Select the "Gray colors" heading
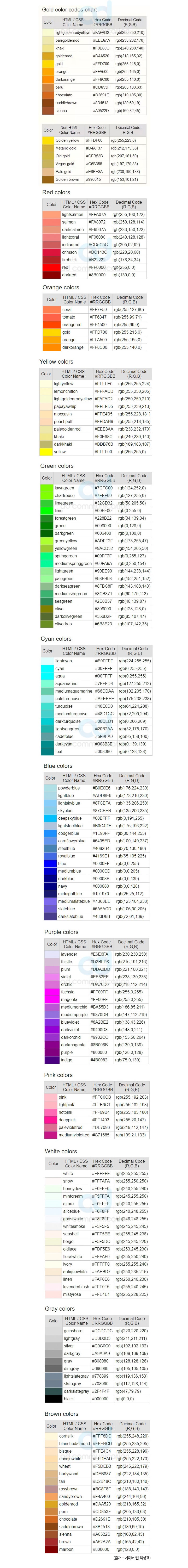Image resolution: width=188 pixels, height=1568 pixels. (x=60, y=1309)
